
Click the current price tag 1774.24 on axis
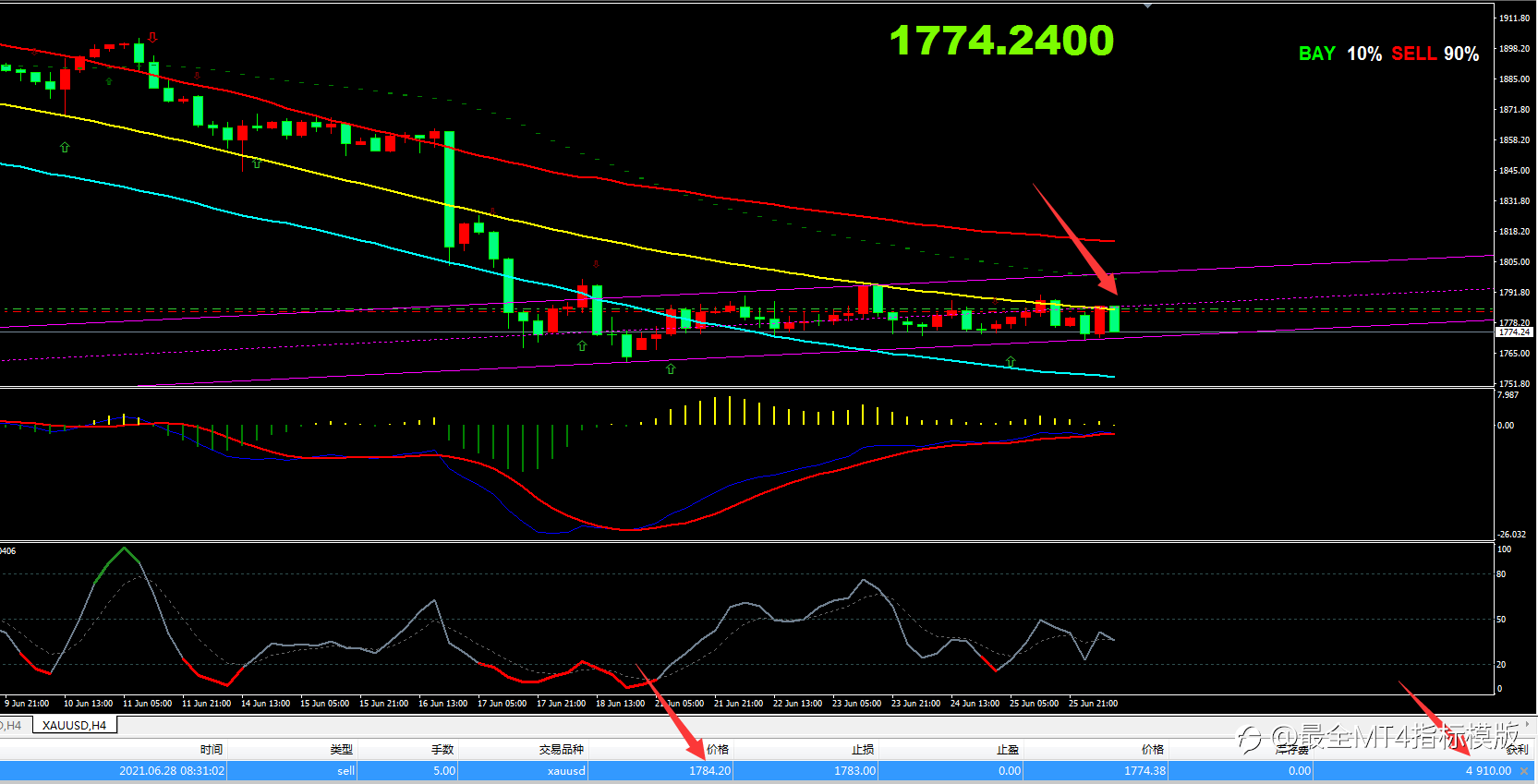[x=1515, y=332]
